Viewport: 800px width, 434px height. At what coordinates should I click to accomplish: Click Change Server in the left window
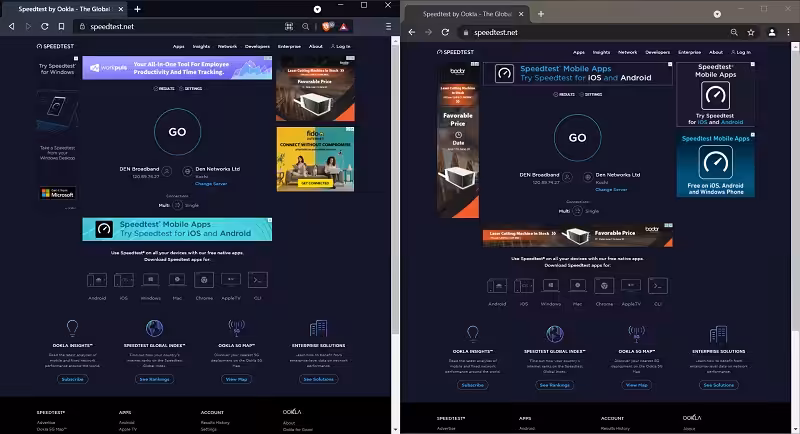tap(211, 184)
